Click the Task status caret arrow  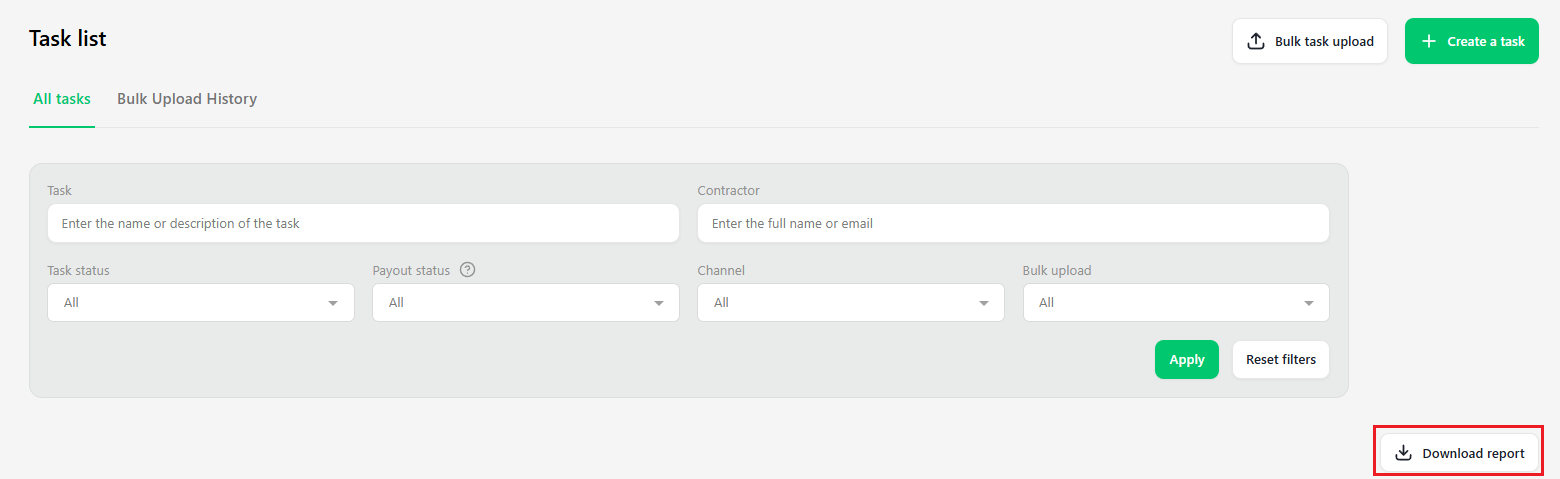tap(333, 303)
